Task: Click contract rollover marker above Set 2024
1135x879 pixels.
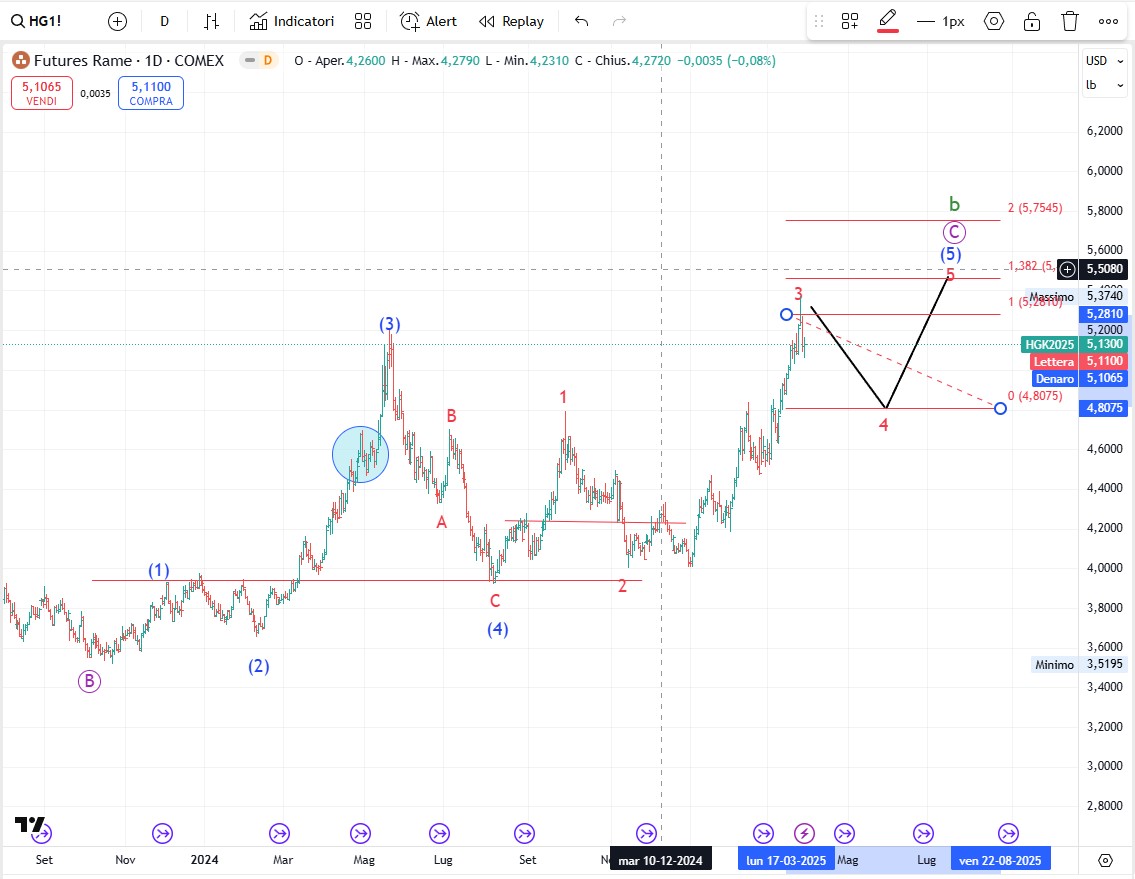Action: click(524, 834)
